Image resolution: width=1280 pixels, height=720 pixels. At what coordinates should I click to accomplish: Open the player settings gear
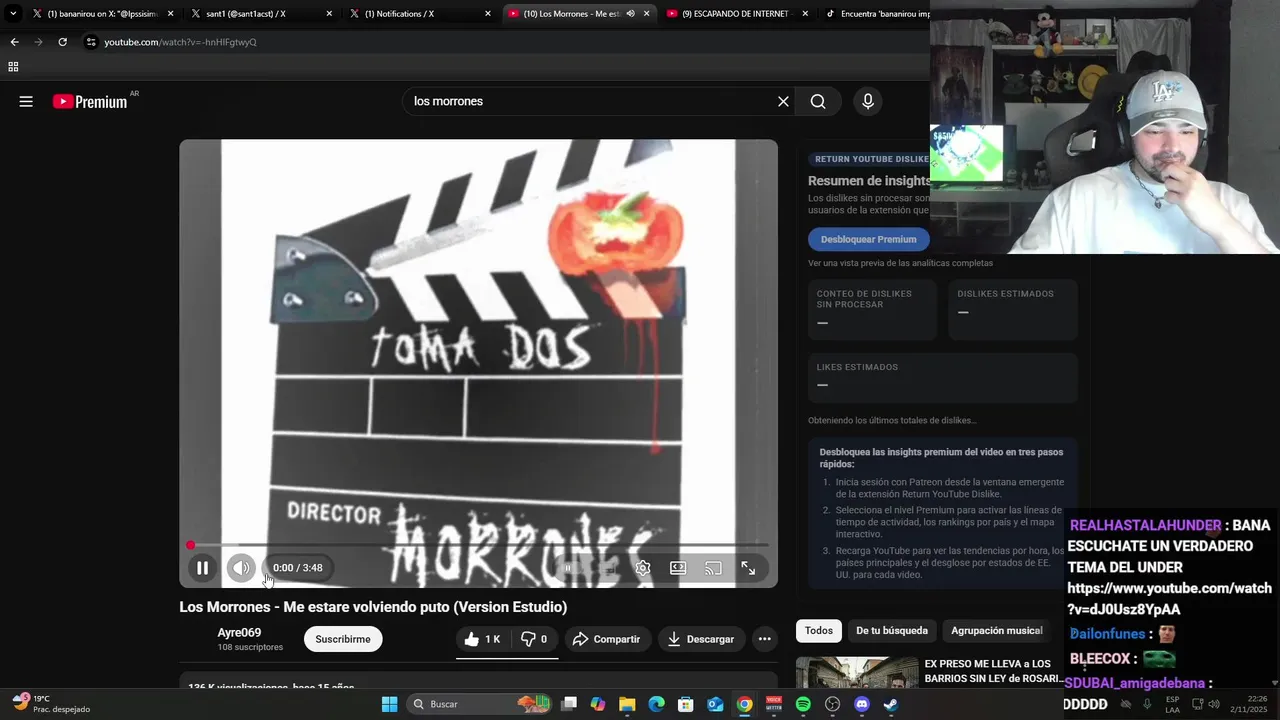click(x=643, y=568)
